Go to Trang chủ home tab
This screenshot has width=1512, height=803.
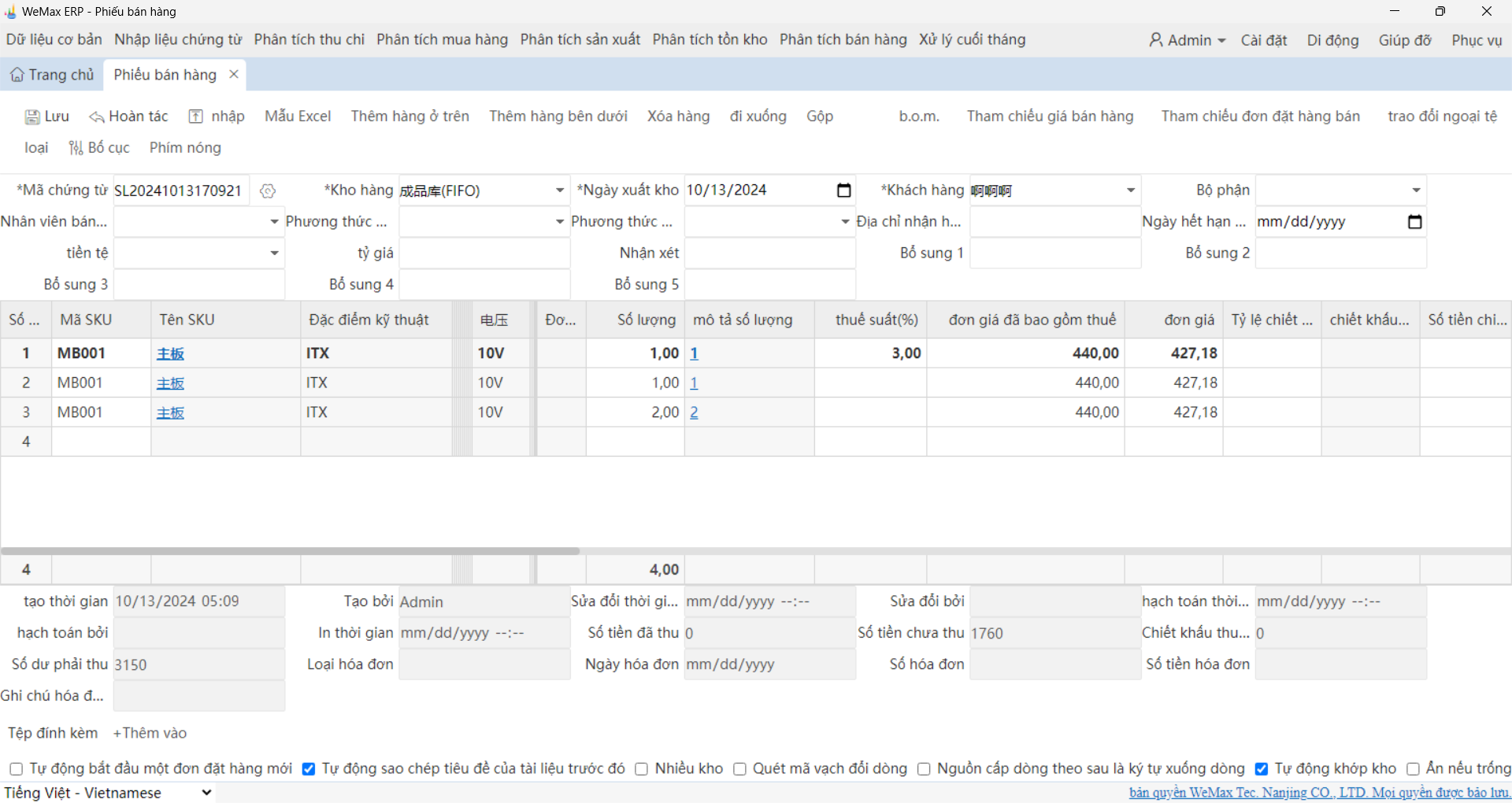pos(52,75)
